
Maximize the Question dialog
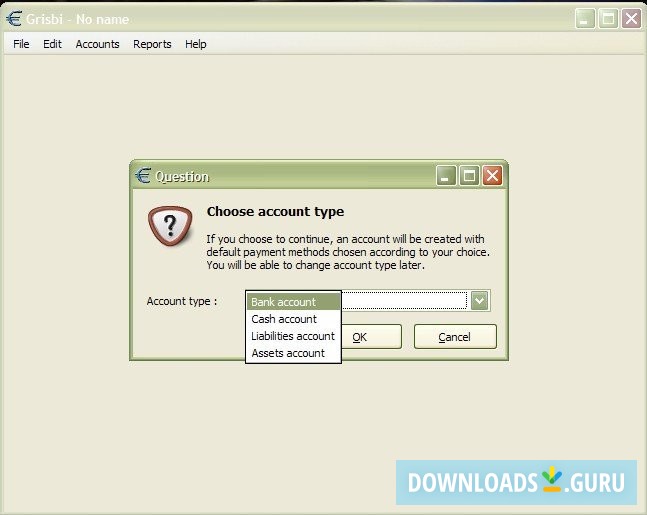coord(469,176)
